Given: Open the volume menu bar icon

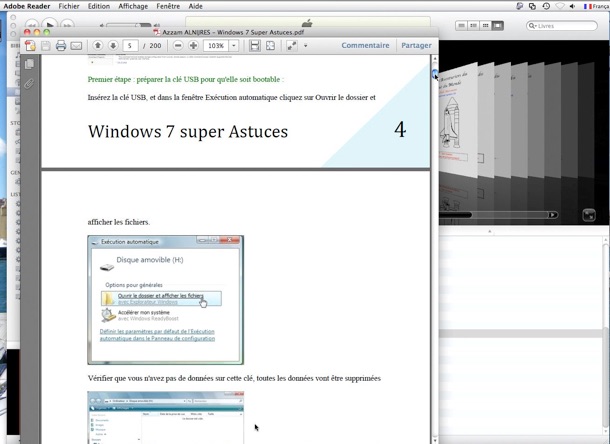Looking at the screenshot, I should click(572, 6).
